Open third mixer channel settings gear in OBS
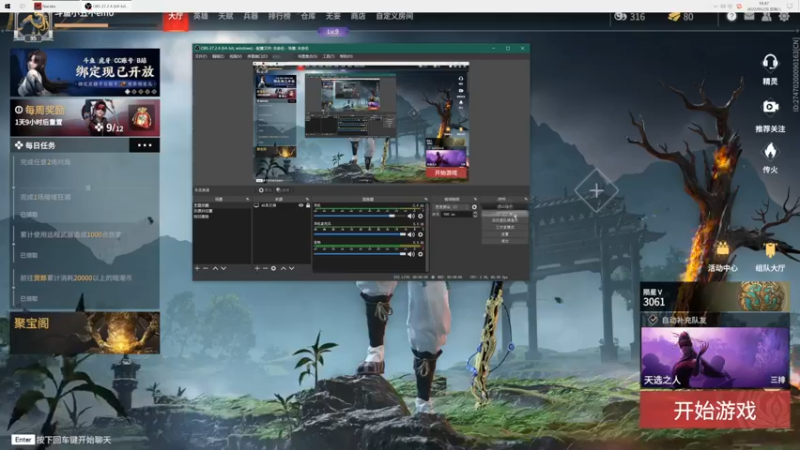The height and width of the screenshot is (450, 800). [x=420, y=254]
